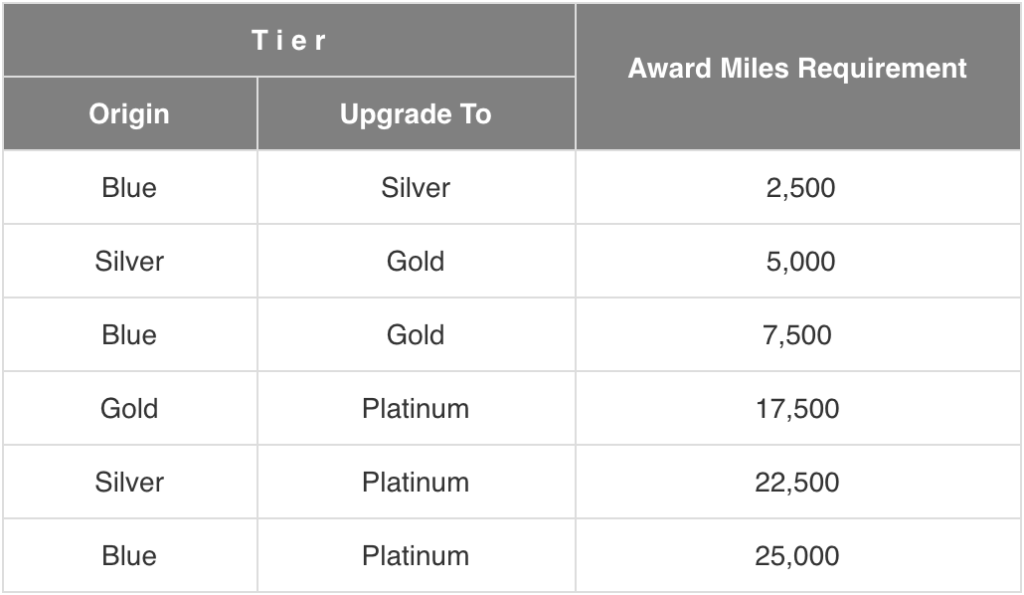Select the 25,000 miles value

pos(797,557)
